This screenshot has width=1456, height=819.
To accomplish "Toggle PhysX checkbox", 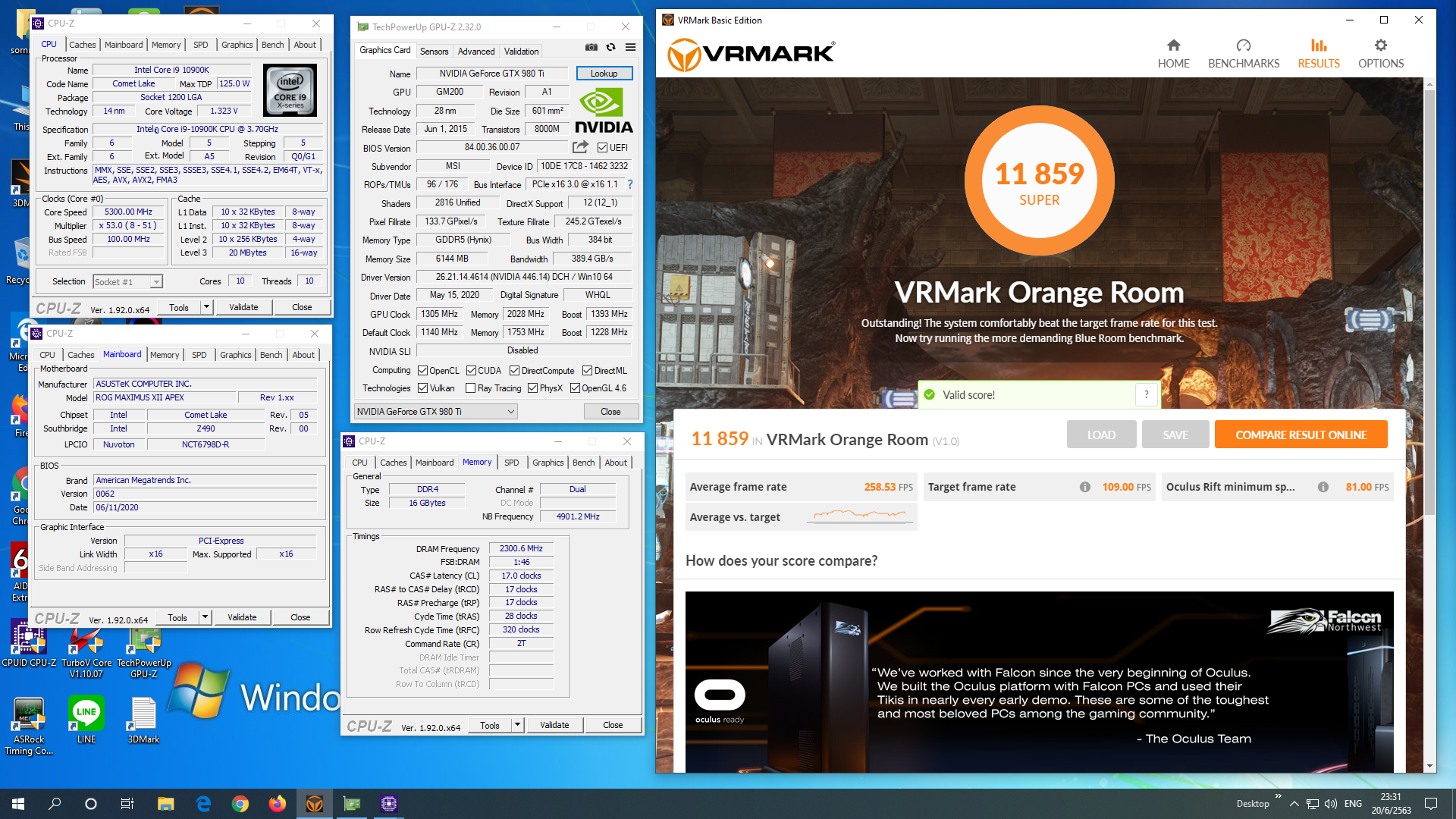I will [x=532, y=388].
